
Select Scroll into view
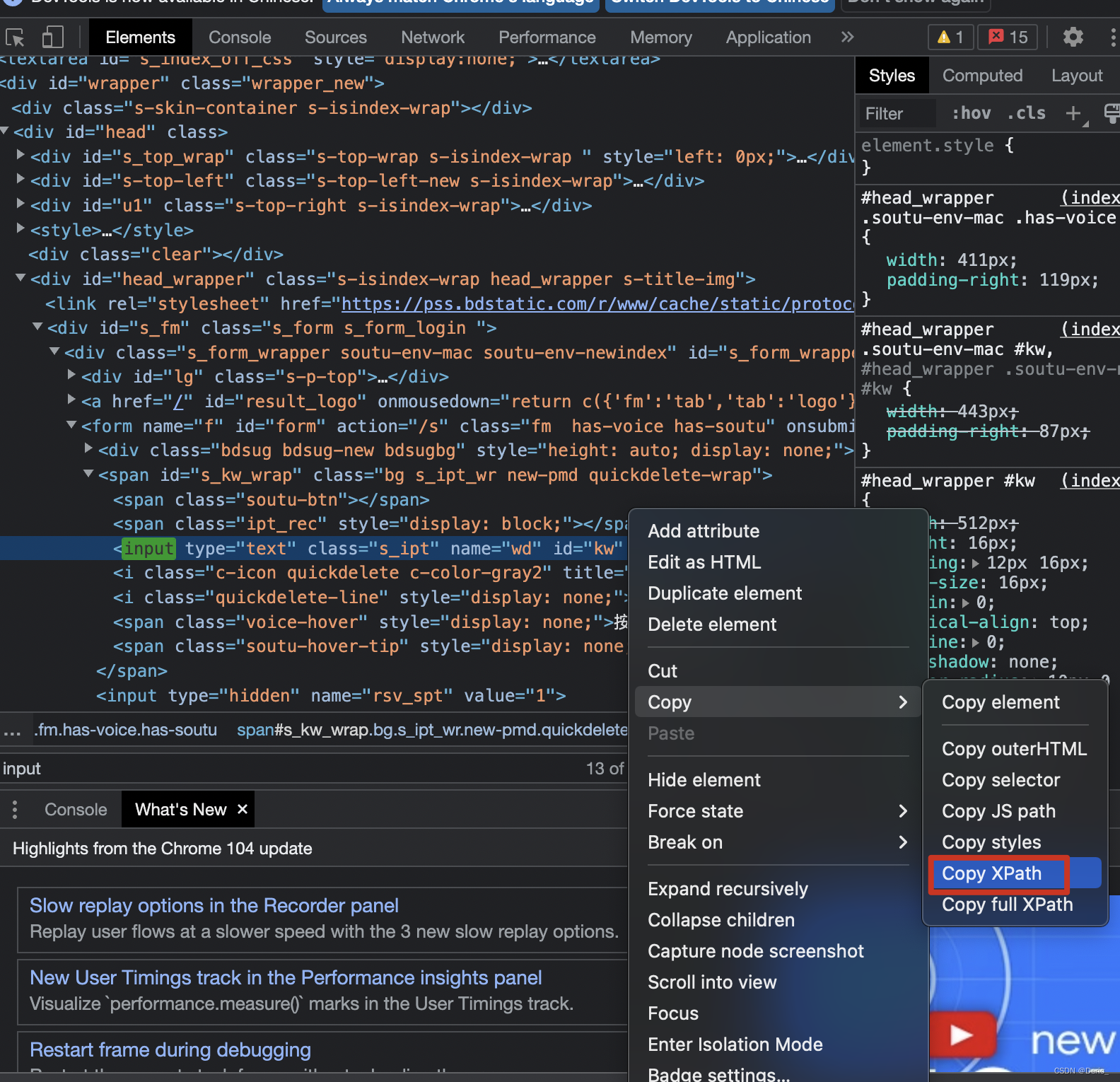(x=778, y=982)
